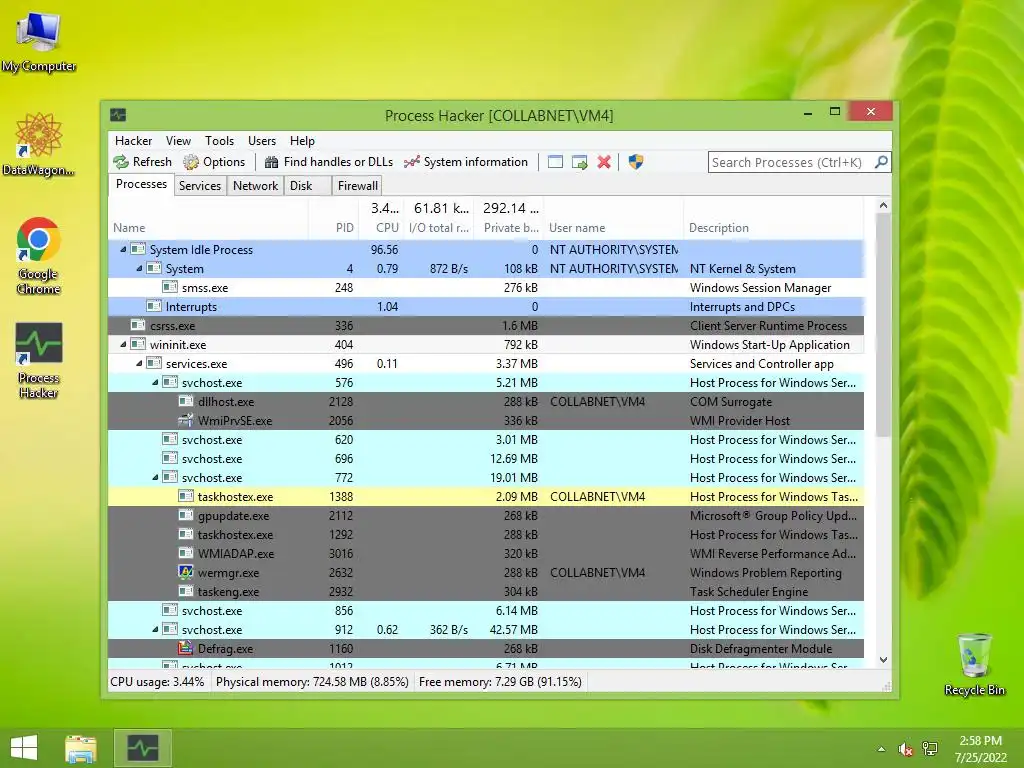The width and height of the screenshot is (1024, 768).
Task: Click the Windows Start button
Action: (24, 748)
